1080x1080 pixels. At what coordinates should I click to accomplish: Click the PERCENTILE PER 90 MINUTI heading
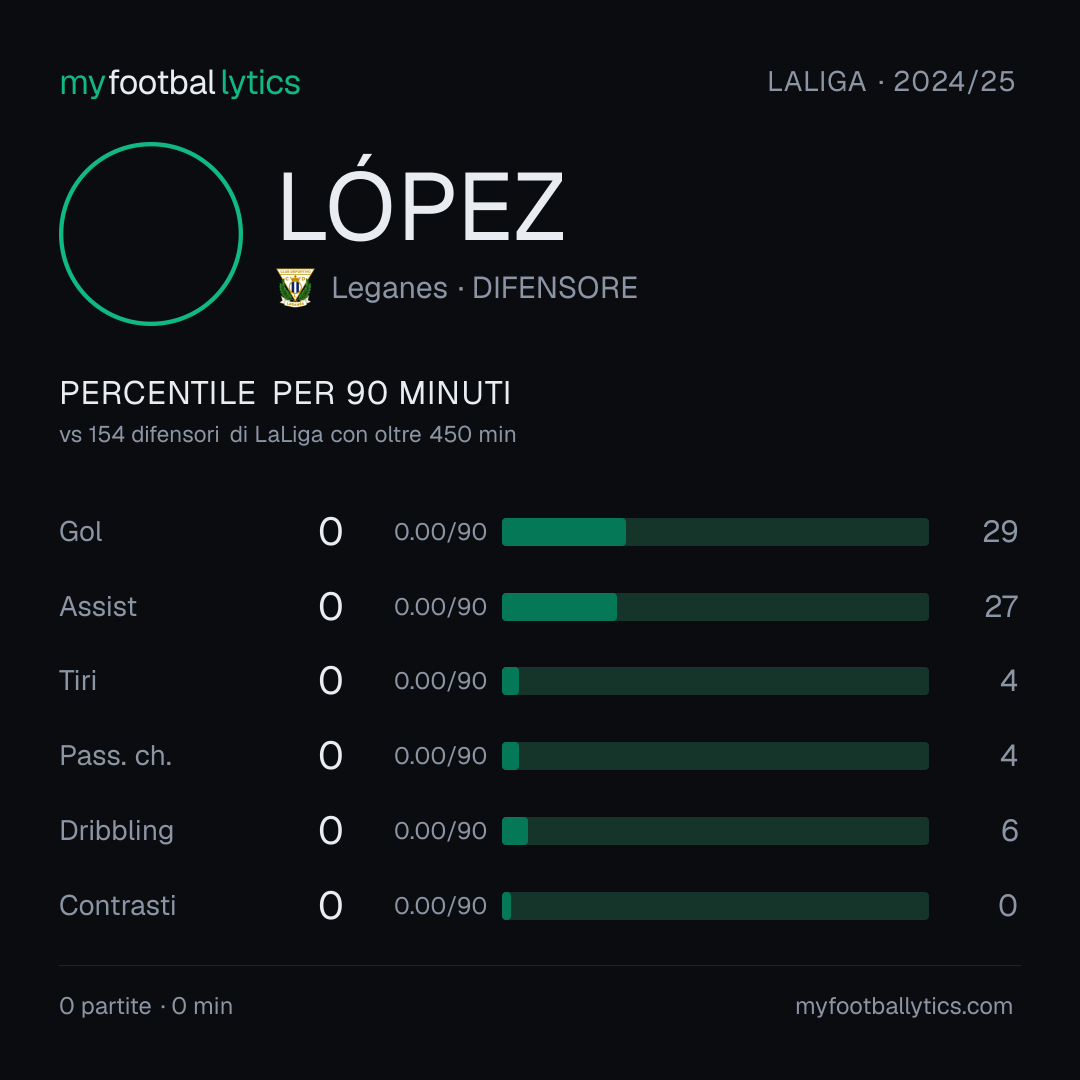tap(285, 393)
